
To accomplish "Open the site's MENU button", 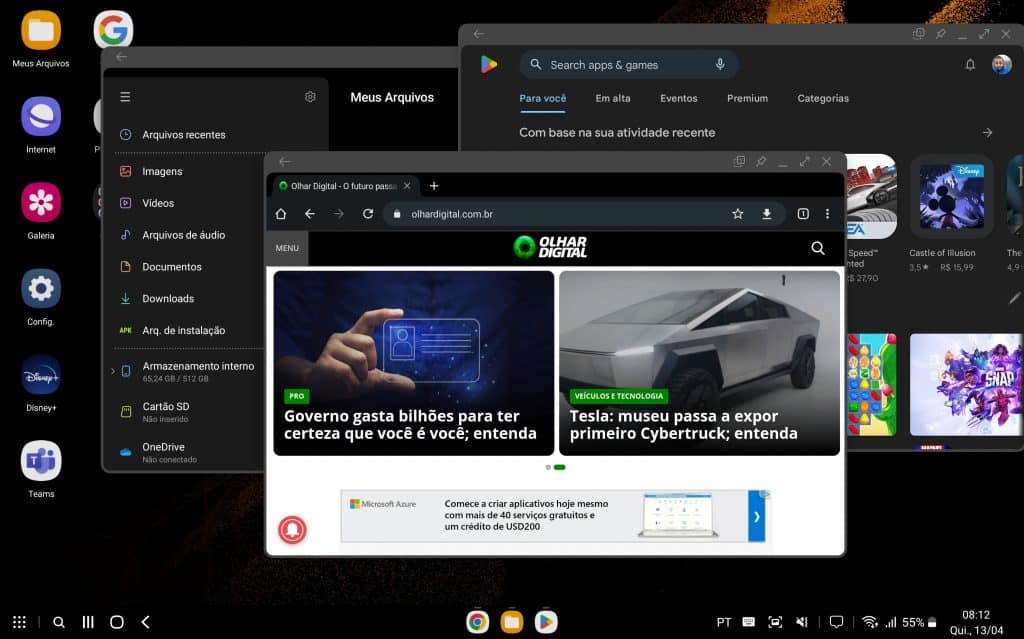I will pyautogui.click(x=287, y=248).
